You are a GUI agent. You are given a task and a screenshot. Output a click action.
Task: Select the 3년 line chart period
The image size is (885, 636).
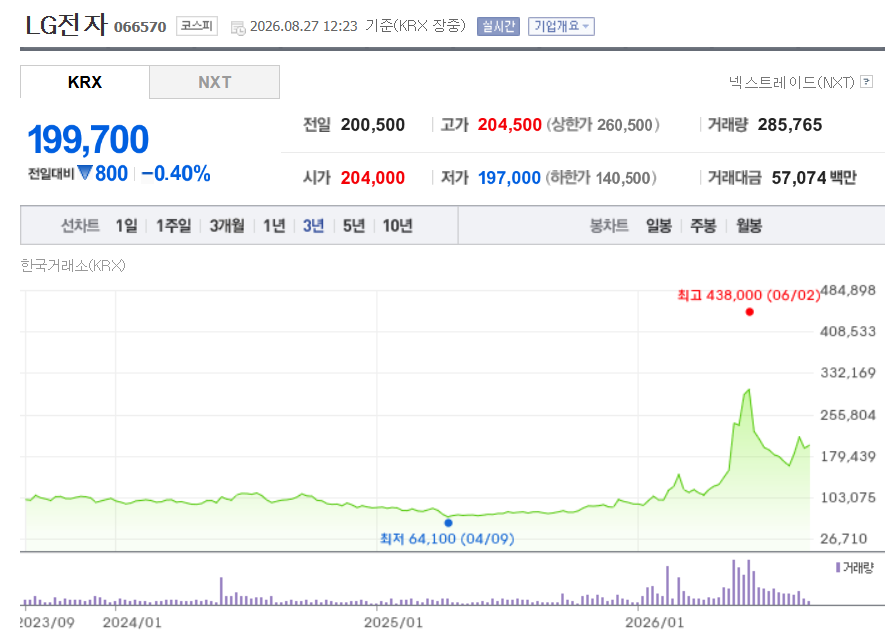[x=313, y=226]
